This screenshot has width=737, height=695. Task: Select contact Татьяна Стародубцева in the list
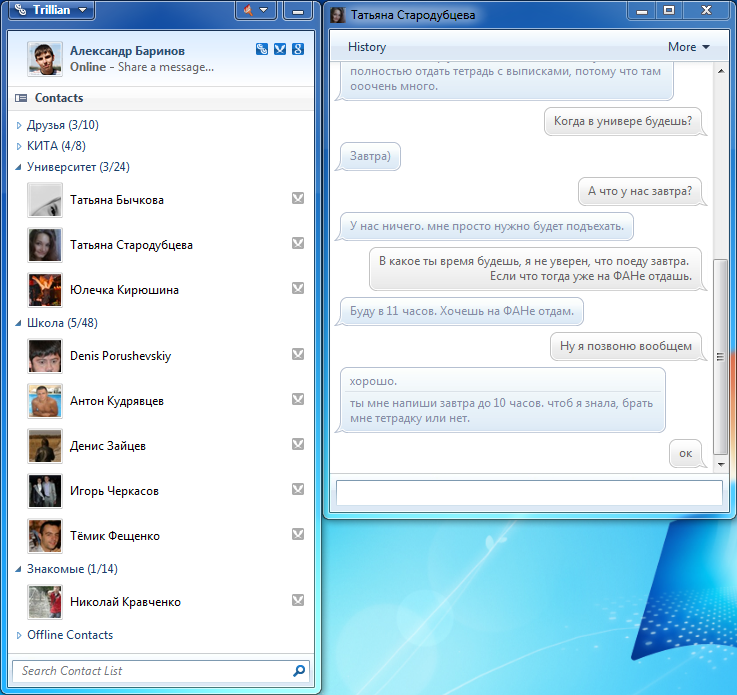(161, 245)
